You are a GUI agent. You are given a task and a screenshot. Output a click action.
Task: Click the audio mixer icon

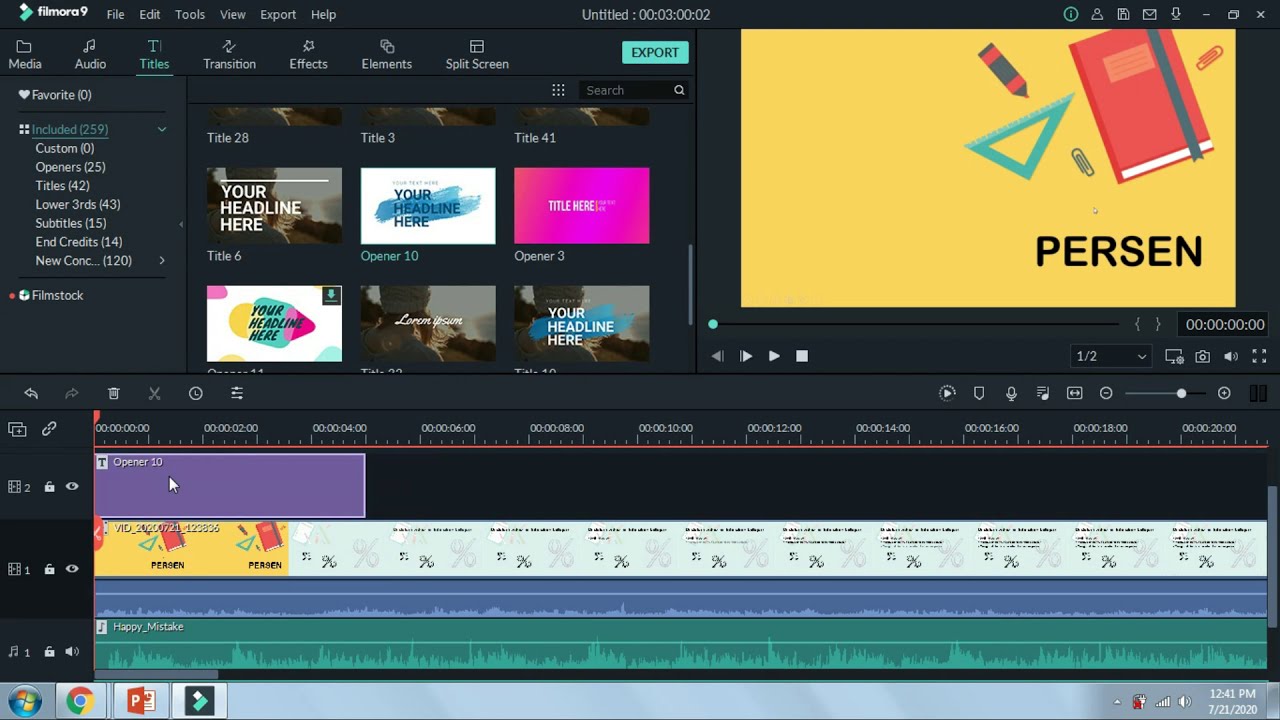(x=1043, y=394)
